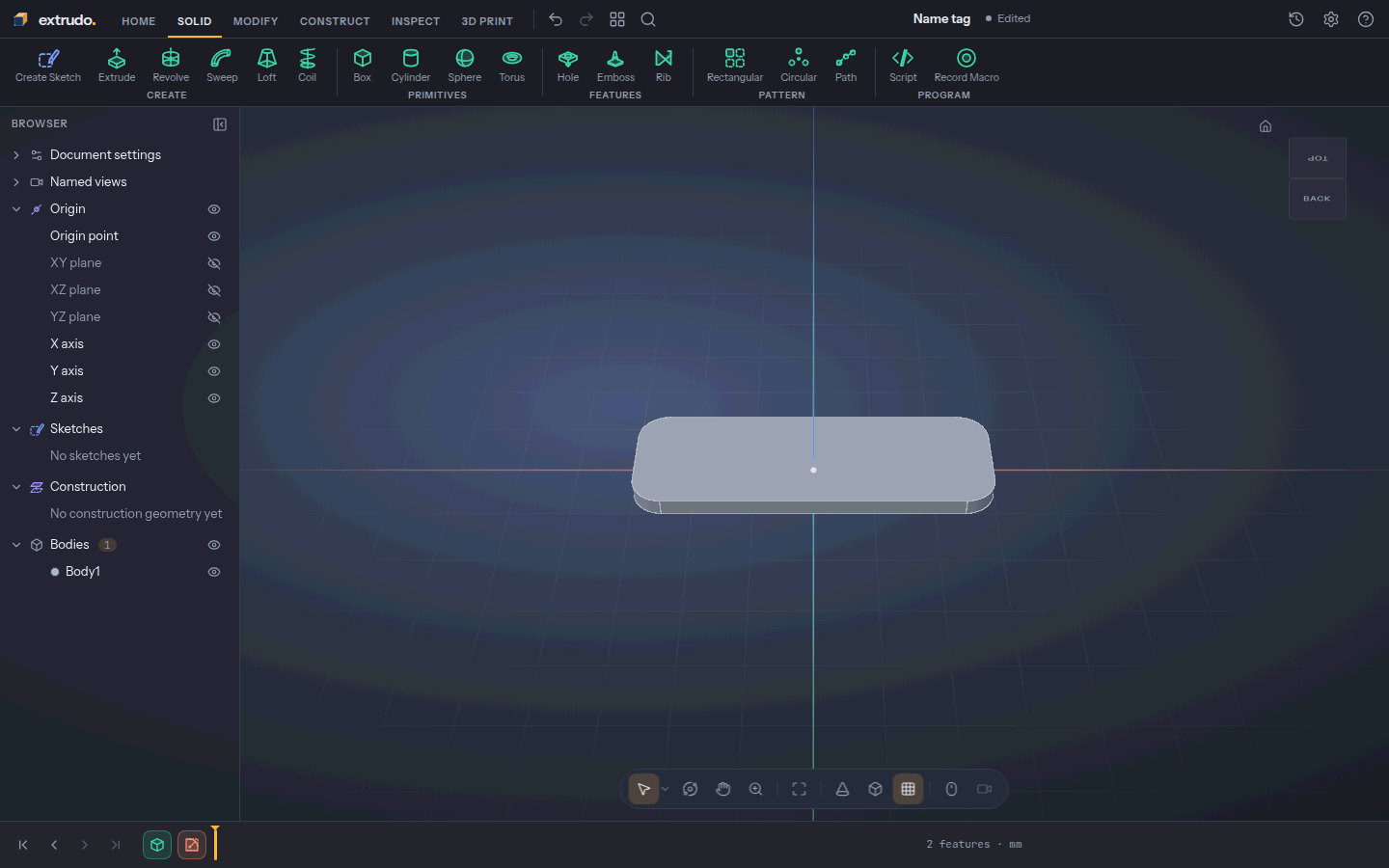Select the Path pattern tool
Viewport: 1389px width, 868px height.
click(x=846, y=66)
